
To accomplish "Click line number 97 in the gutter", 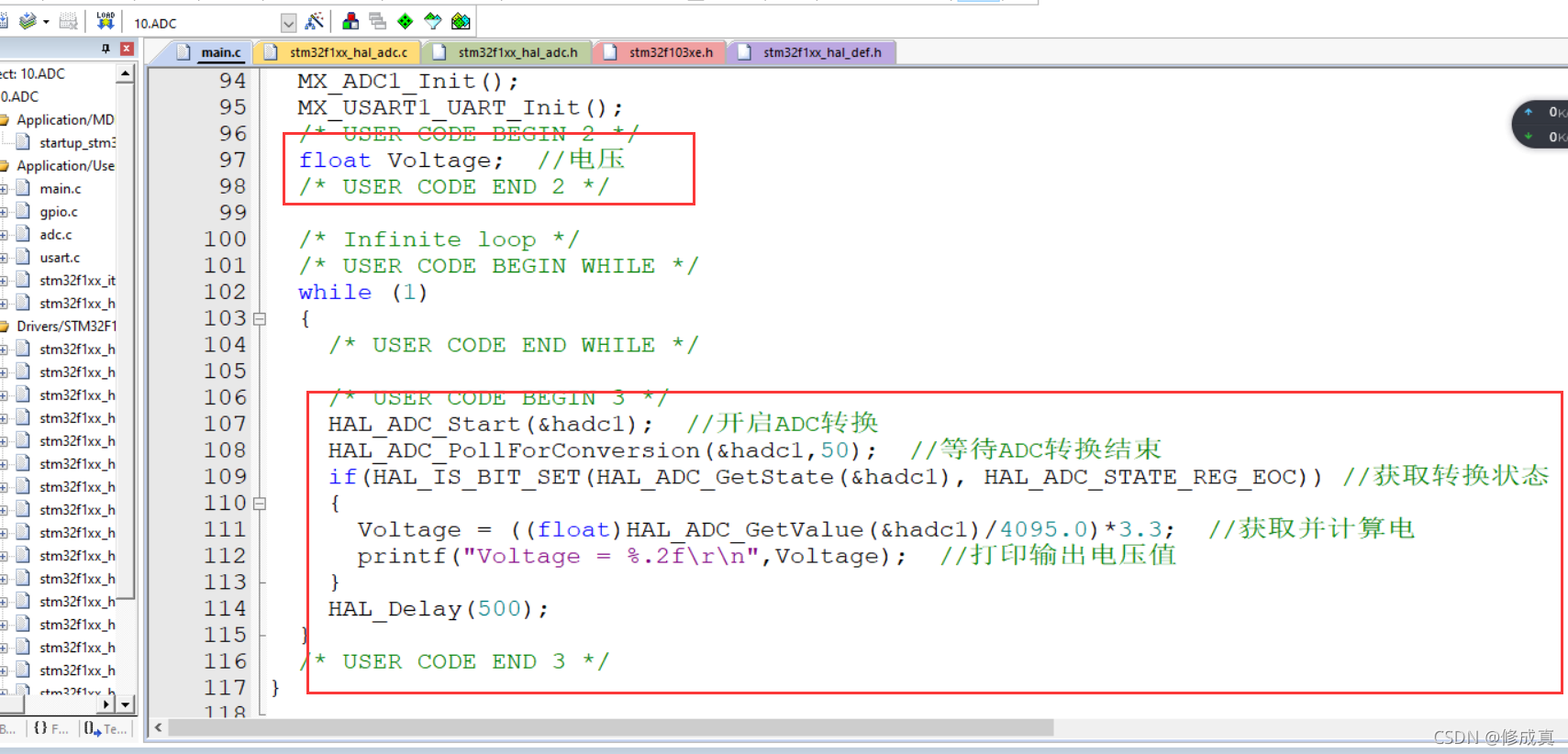I will (x=233, y=161).
